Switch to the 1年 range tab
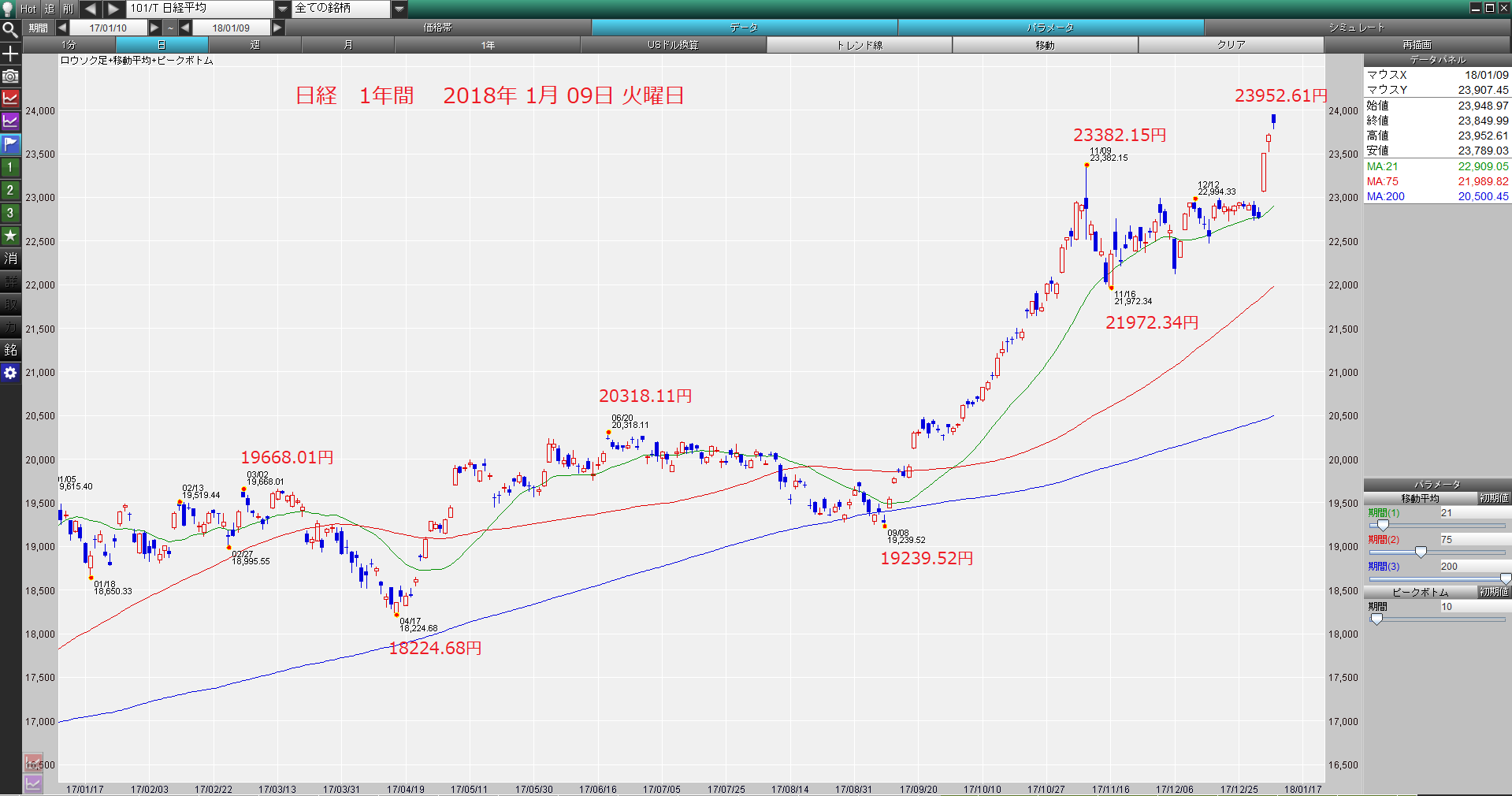This screenshot has height=796, width=1512. click(x=488, y=45)
